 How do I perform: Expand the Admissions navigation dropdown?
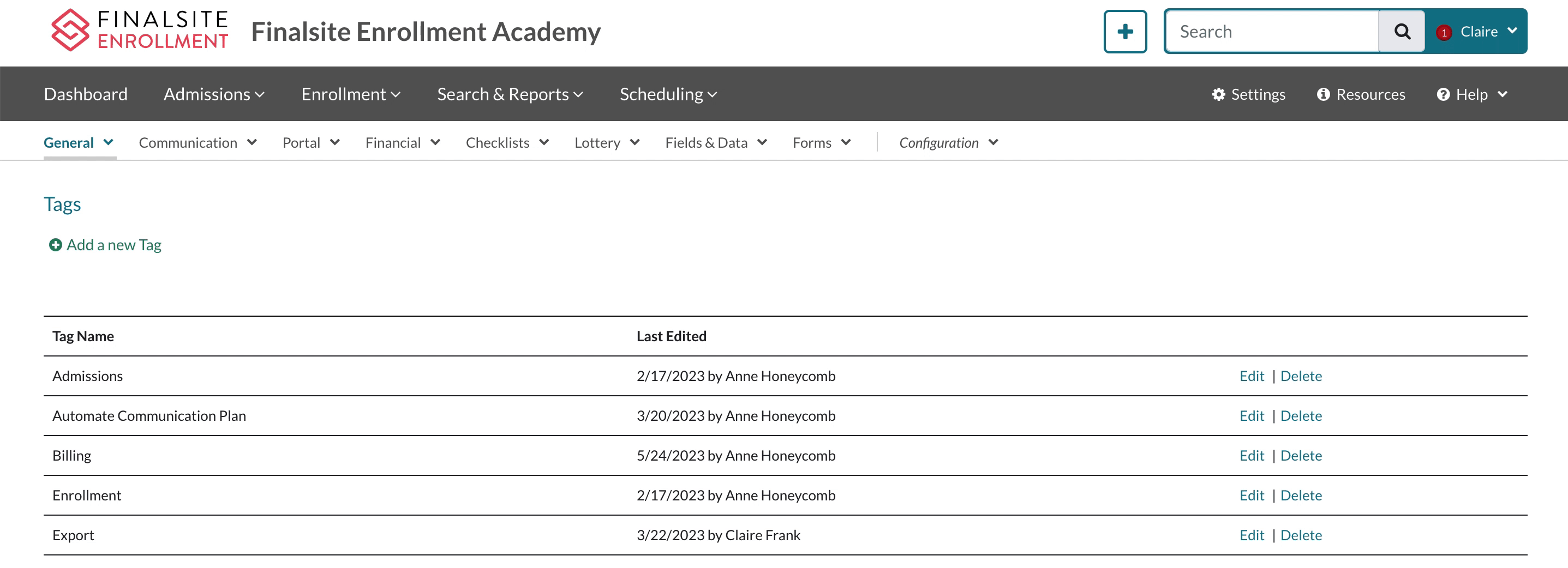pos(214,94)
